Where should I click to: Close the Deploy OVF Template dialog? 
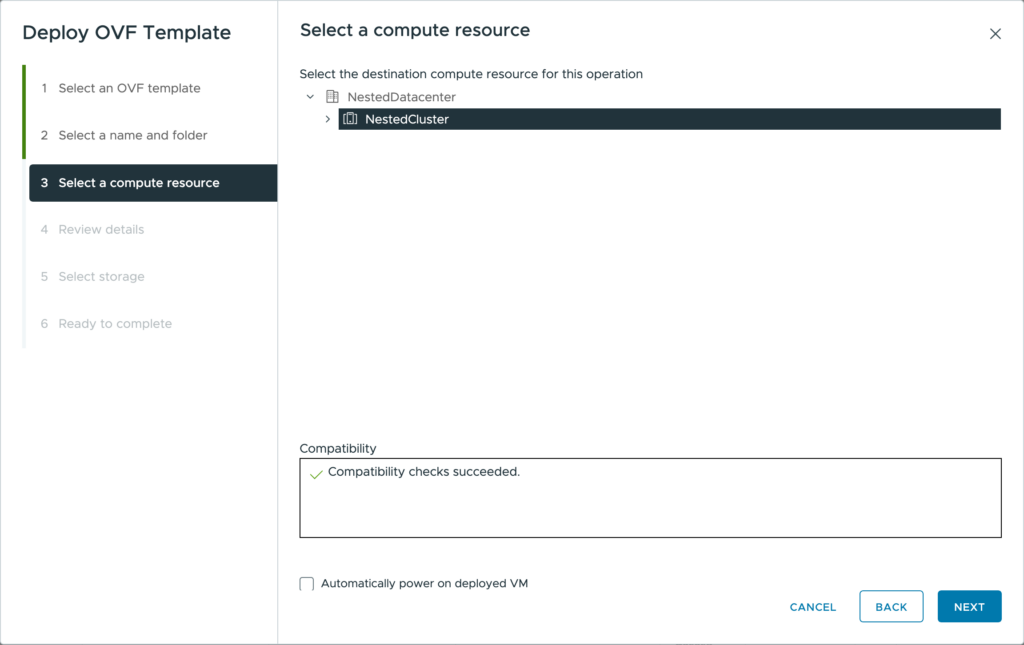pos(995,34)
